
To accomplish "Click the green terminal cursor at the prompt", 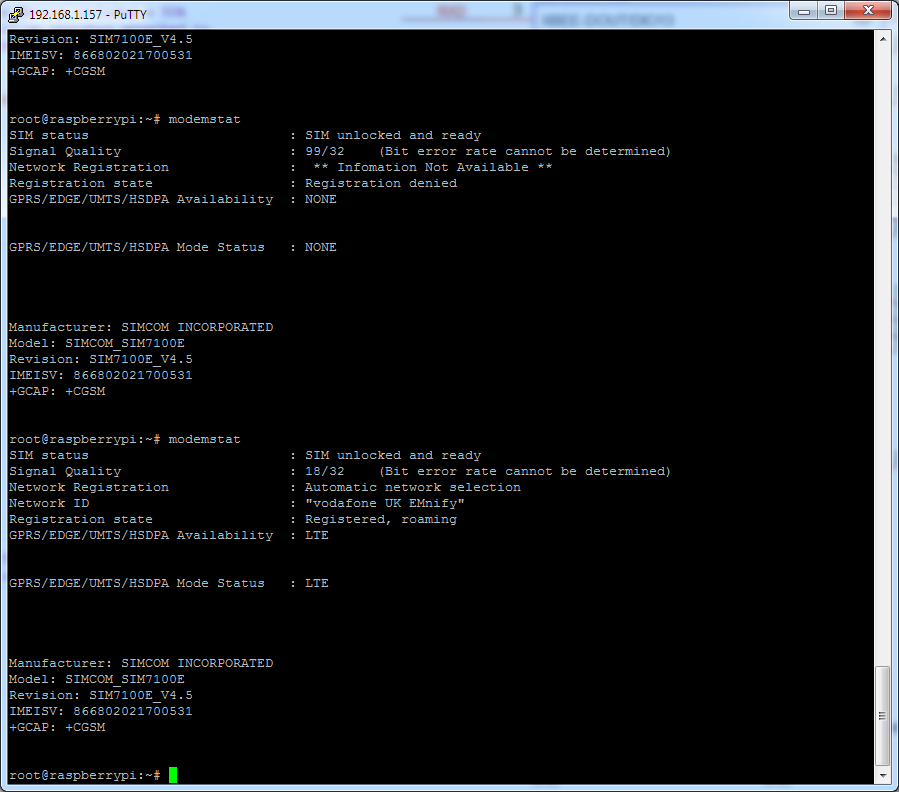I will (x=173, y=775).
